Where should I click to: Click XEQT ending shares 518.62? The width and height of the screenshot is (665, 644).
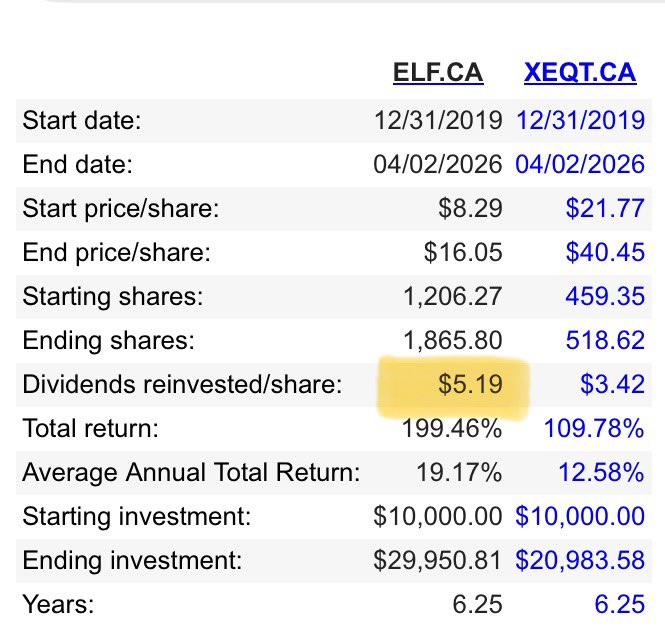605,340
